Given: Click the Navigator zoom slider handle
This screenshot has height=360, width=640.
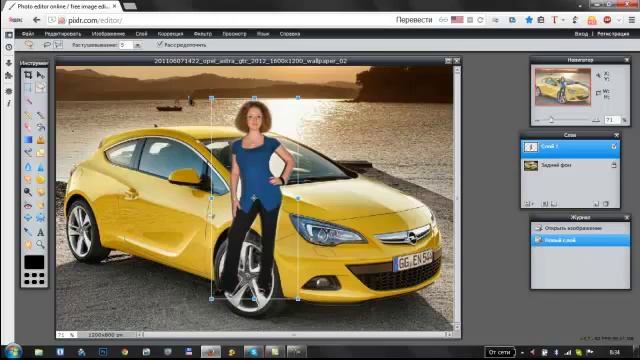Looking at the screenshot, I should coord(551,120).
